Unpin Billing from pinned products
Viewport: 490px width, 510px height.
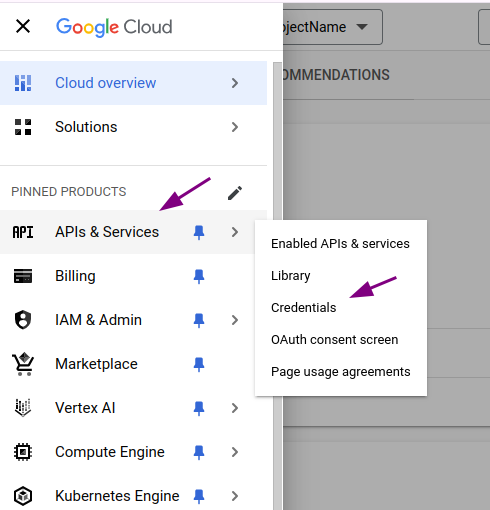click(x=199, y=276)
